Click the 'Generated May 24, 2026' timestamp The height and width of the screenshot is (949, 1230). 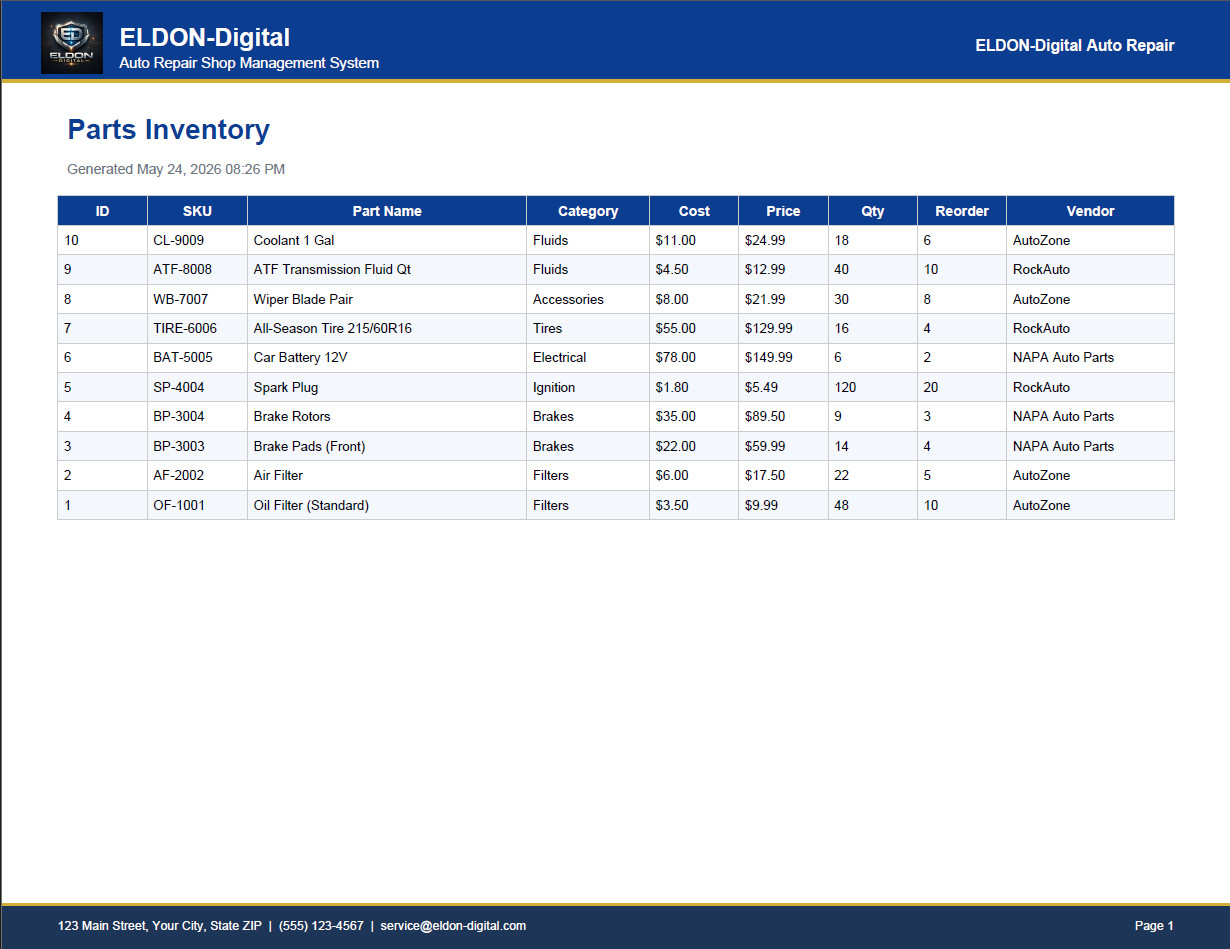click(x=176, y=169)
